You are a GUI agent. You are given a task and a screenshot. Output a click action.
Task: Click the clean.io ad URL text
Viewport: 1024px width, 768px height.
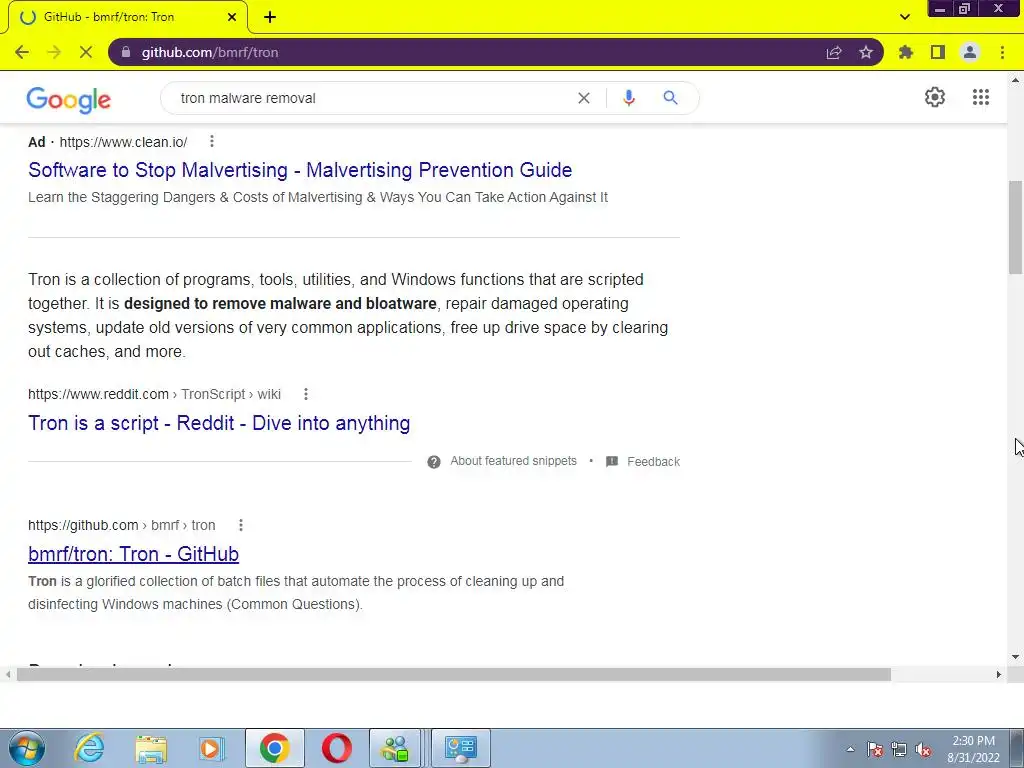(x=123, y=142)
